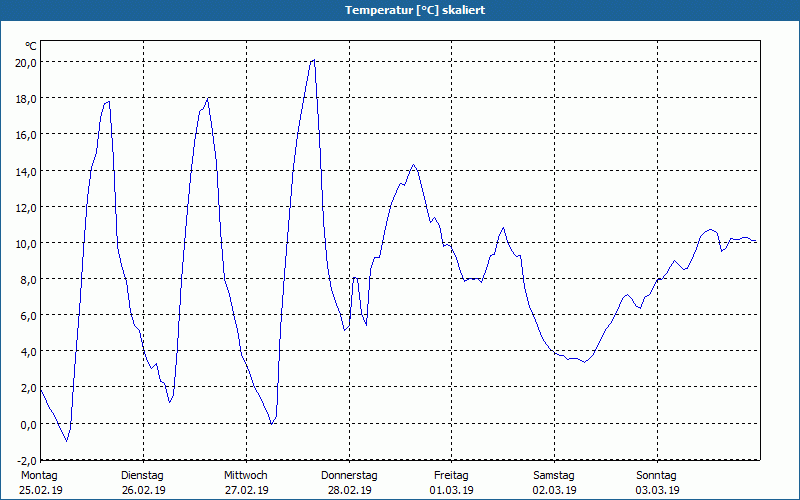
Task: Click the title 'Temperatur [°C] skaliert'
Action: click(x=415, y=10)
